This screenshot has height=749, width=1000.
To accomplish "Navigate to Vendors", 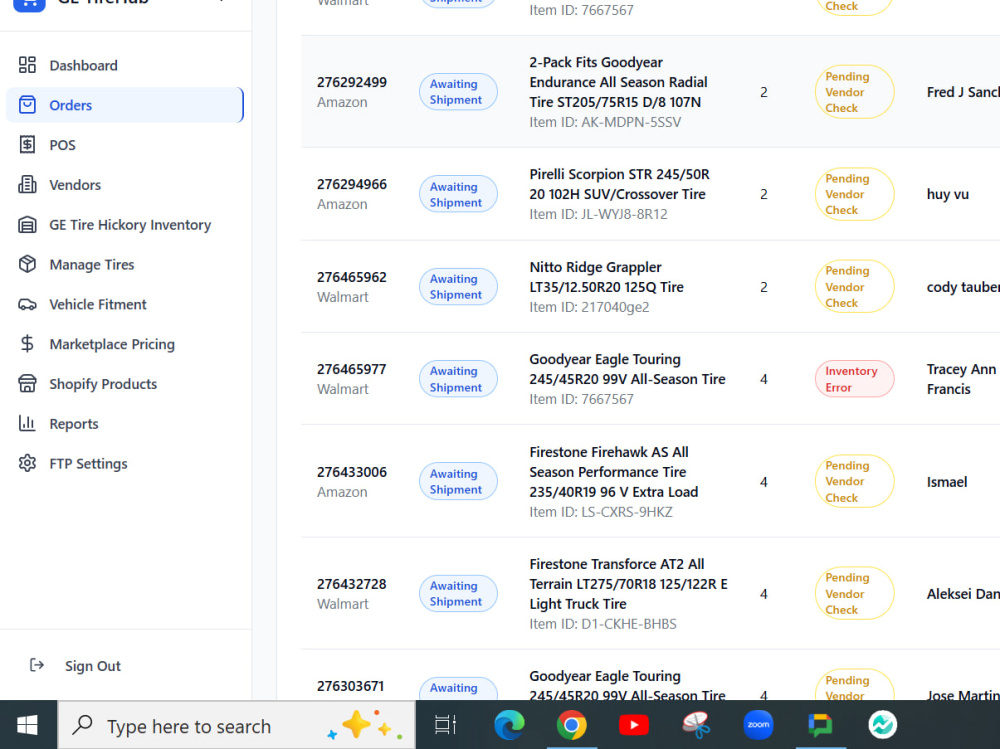I will [x=75, y=185].
